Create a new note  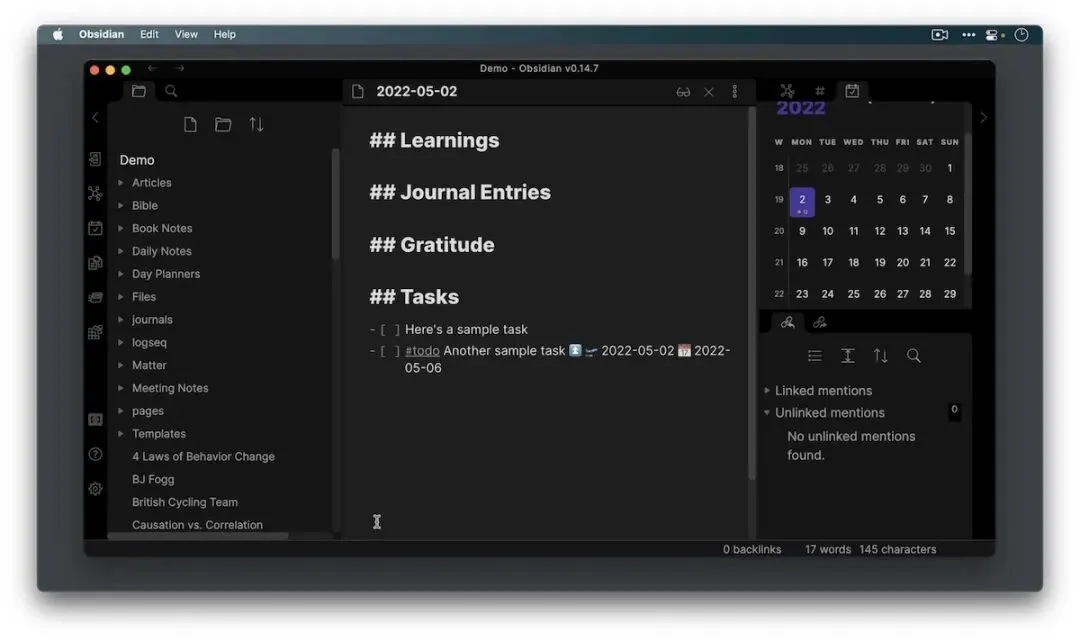pyautogui.click(x=190, y=124)
